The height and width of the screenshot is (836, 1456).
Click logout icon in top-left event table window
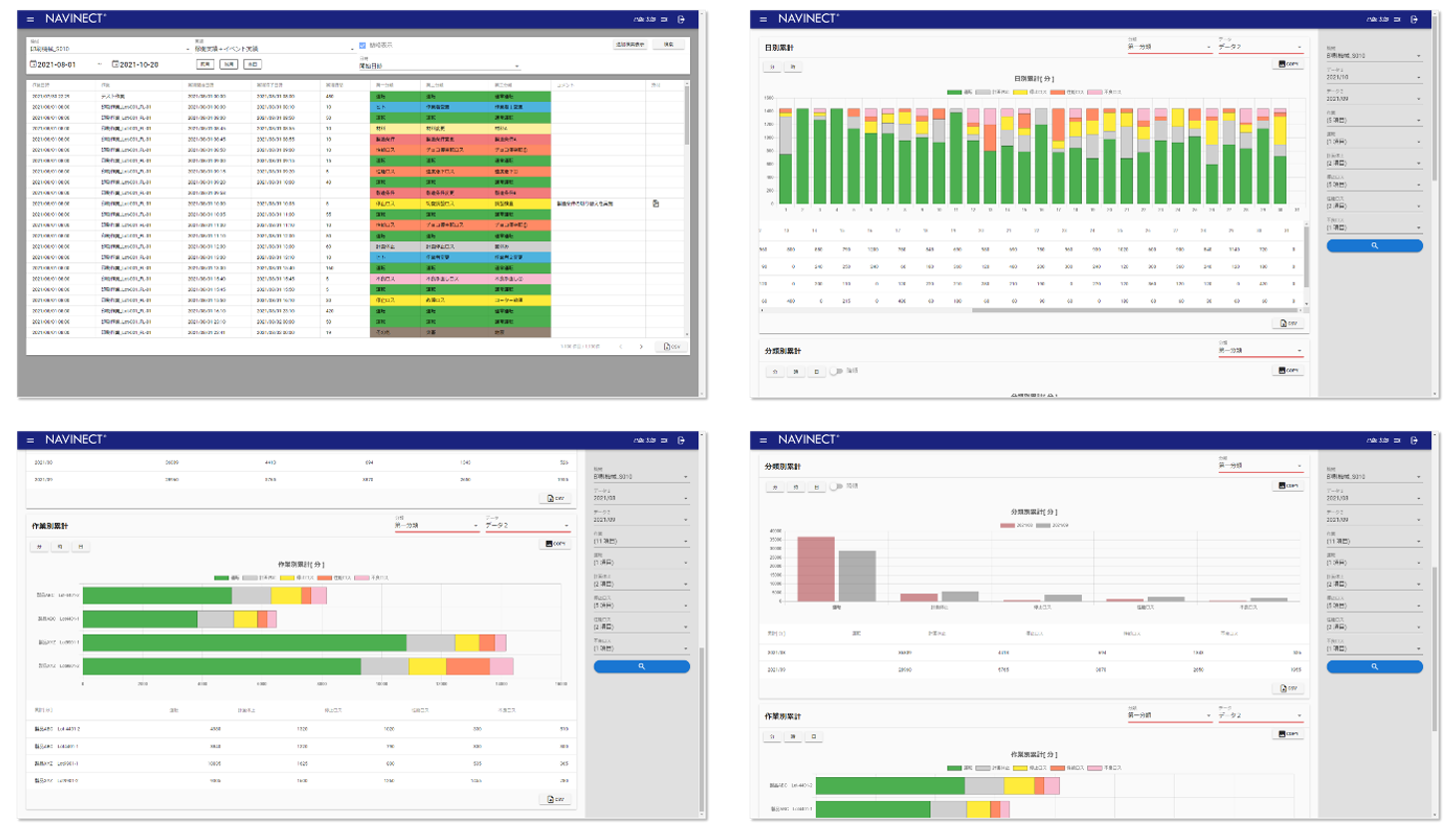click(681, 19)
